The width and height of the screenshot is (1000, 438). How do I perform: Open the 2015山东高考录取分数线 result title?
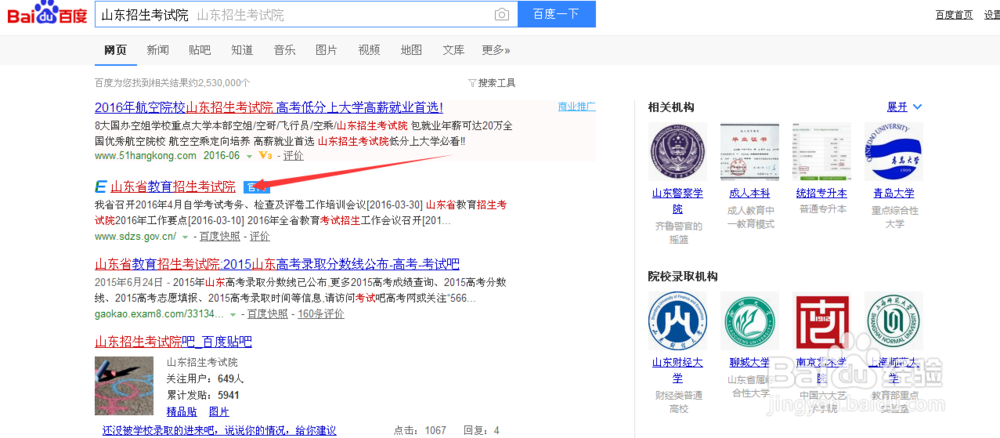click(277, 264)
